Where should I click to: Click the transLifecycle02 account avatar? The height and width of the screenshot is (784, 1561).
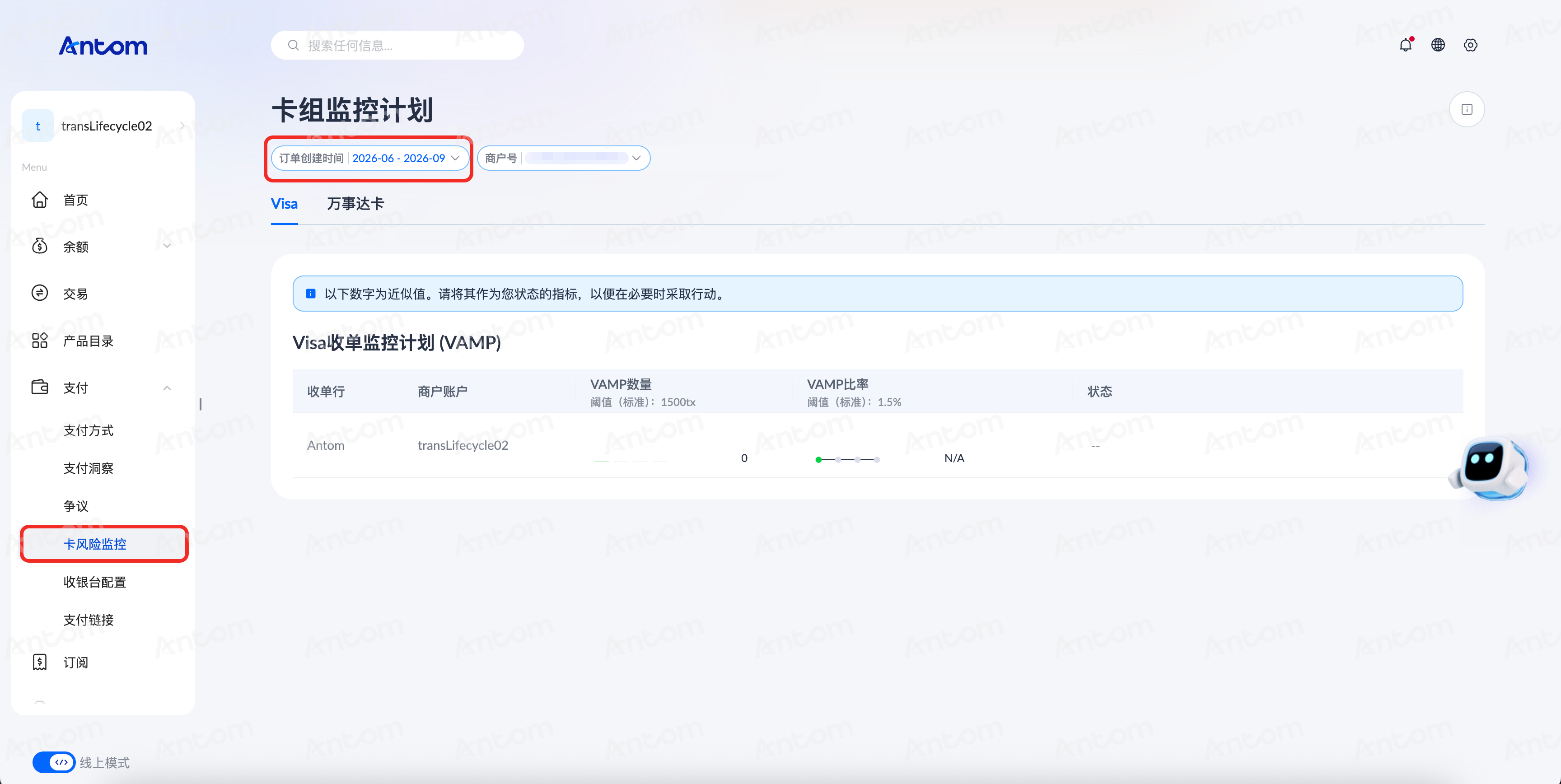coord(37,126)
